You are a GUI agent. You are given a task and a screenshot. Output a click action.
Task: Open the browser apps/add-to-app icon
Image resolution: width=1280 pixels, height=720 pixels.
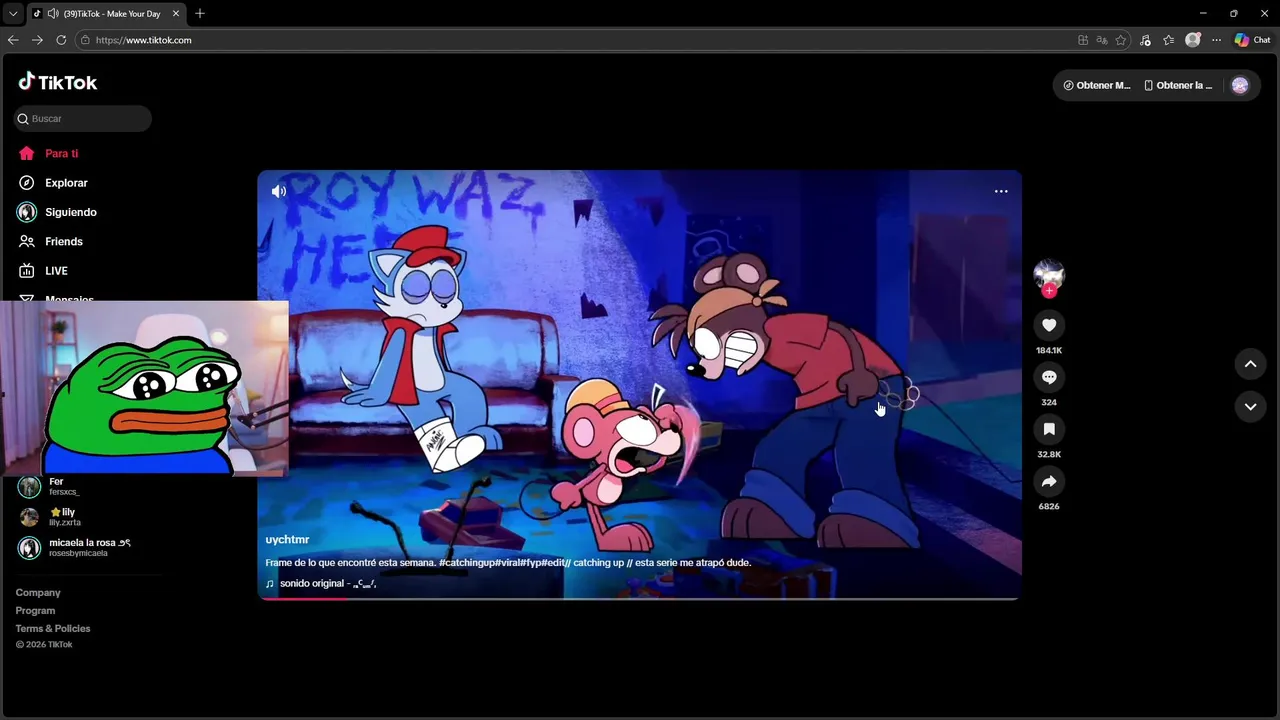(x=1083, y=40)
